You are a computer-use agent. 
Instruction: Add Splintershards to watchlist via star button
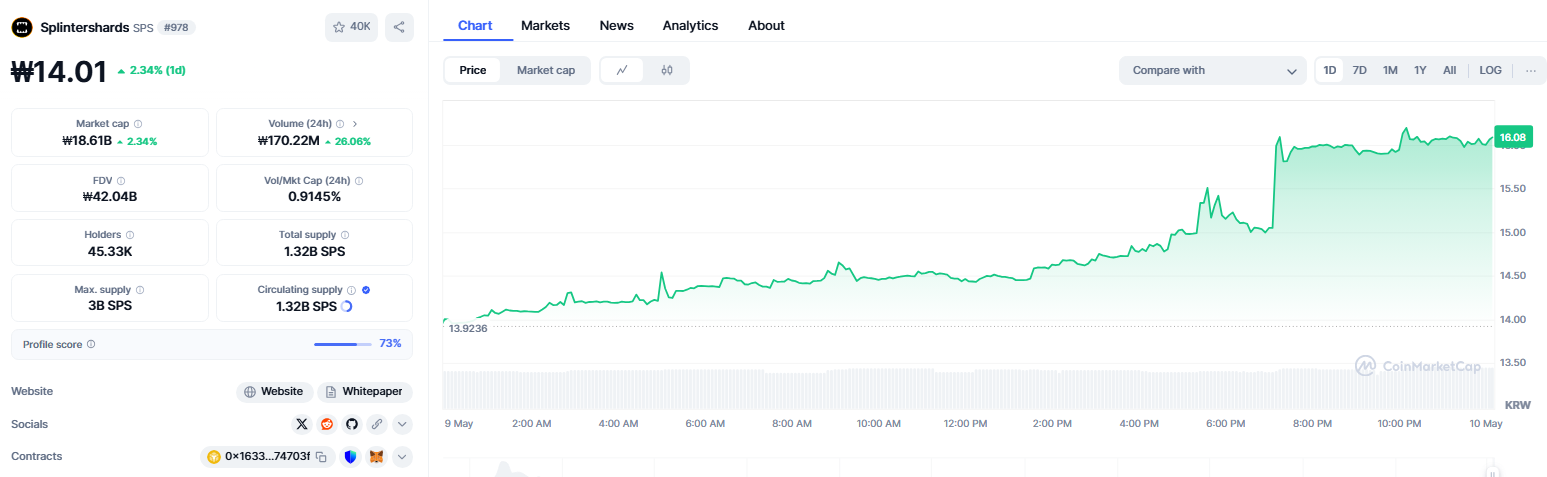pyautogui.click(x=351, y=27)
